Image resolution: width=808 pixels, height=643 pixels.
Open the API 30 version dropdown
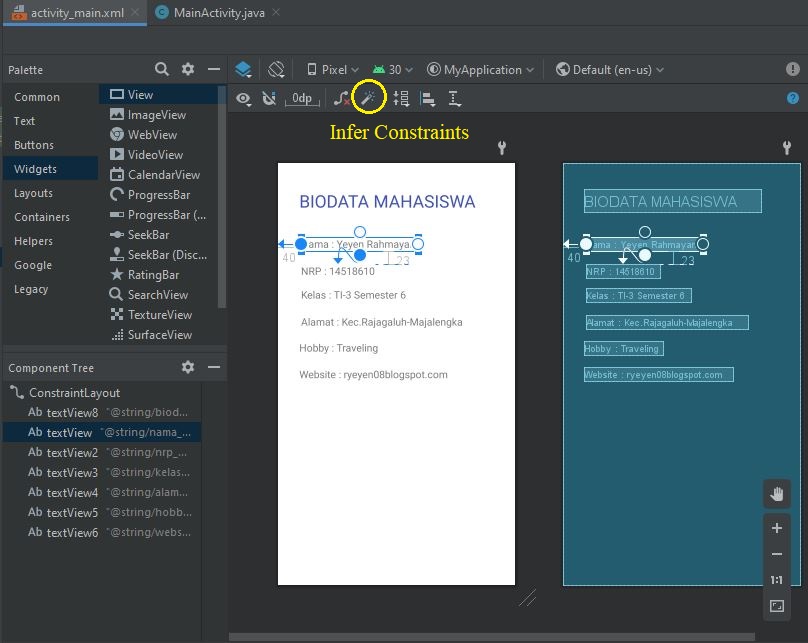click(391, 69)
